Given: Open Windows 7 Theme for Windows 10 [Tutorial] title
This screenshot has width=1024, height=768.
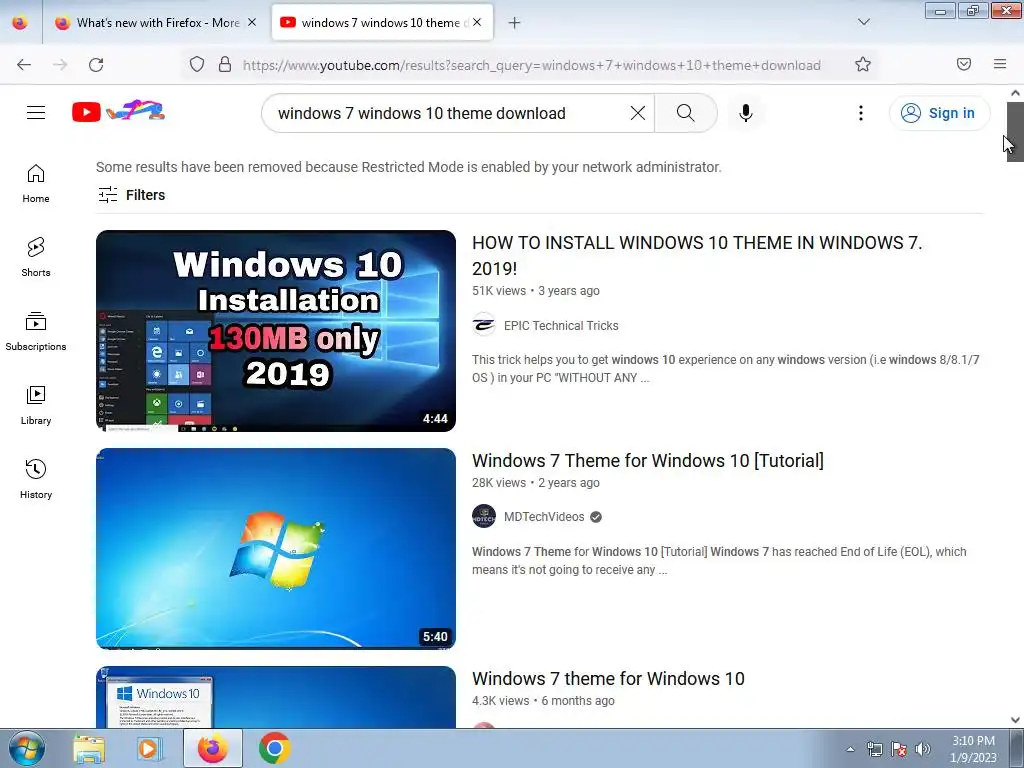Looking at the screenshot, I should tap(648, 460).
